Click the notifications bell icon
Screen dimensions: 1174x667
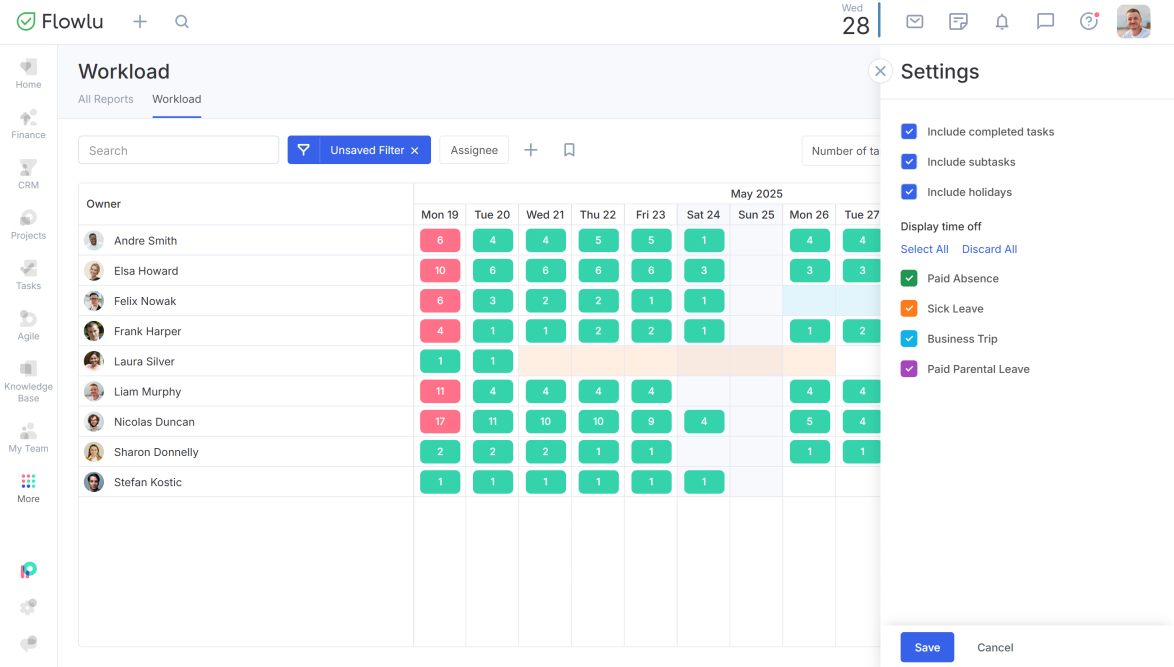click(1002, 21)
